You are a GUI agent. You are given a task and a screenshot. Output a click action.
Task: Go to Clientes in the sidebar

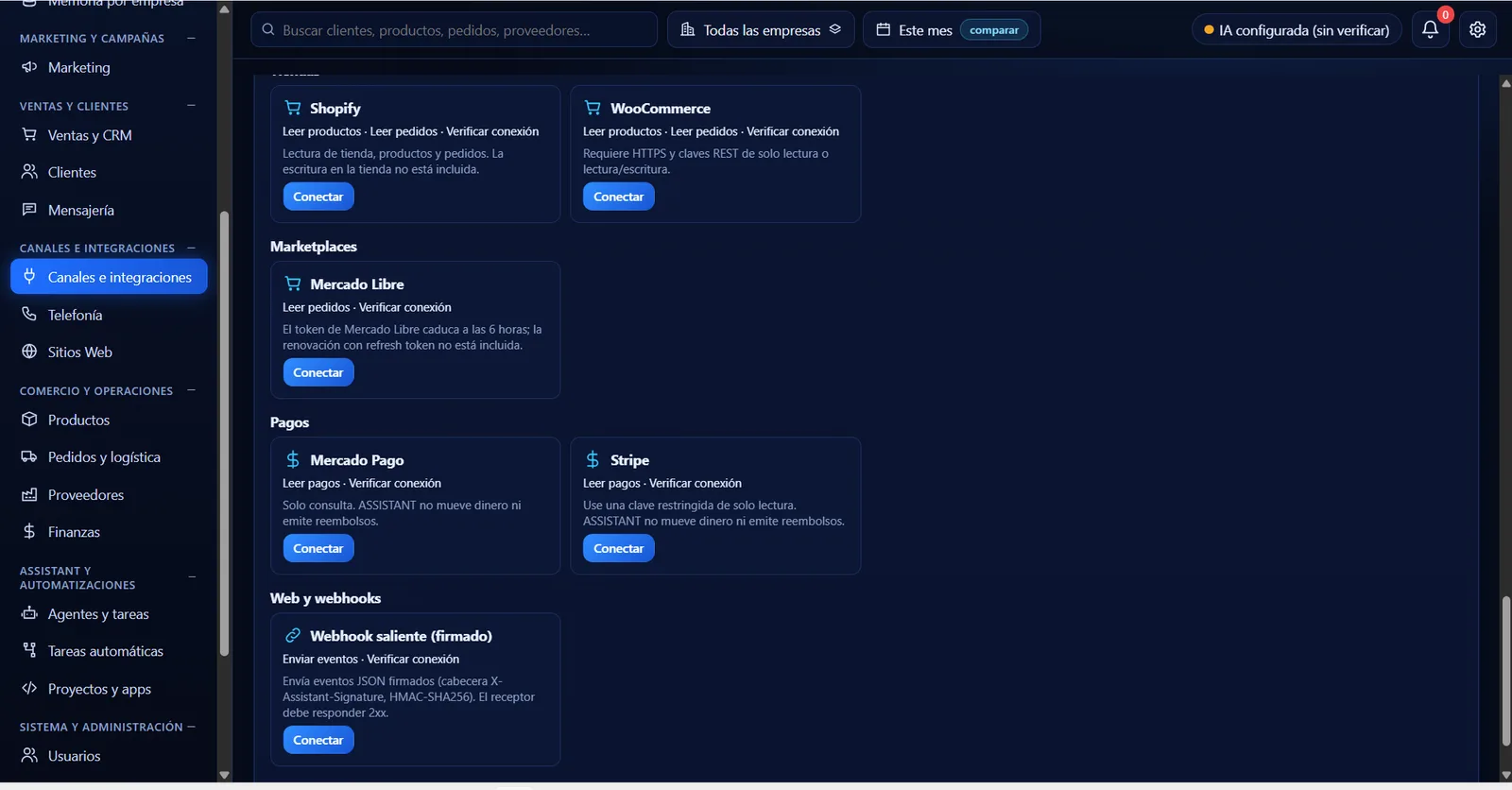click(109, 172)
